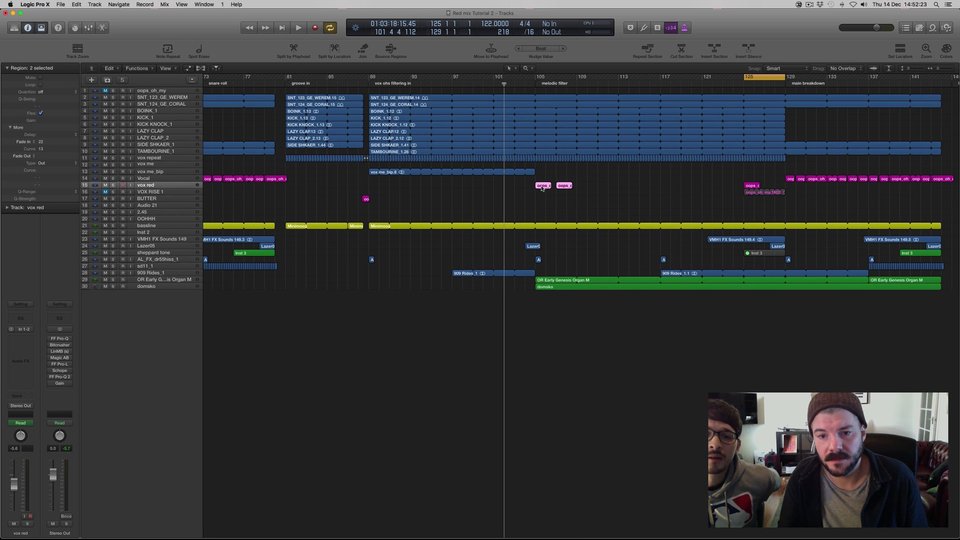
Task: Click the vox red channel volume fader
Action: (x=14, y=485)
